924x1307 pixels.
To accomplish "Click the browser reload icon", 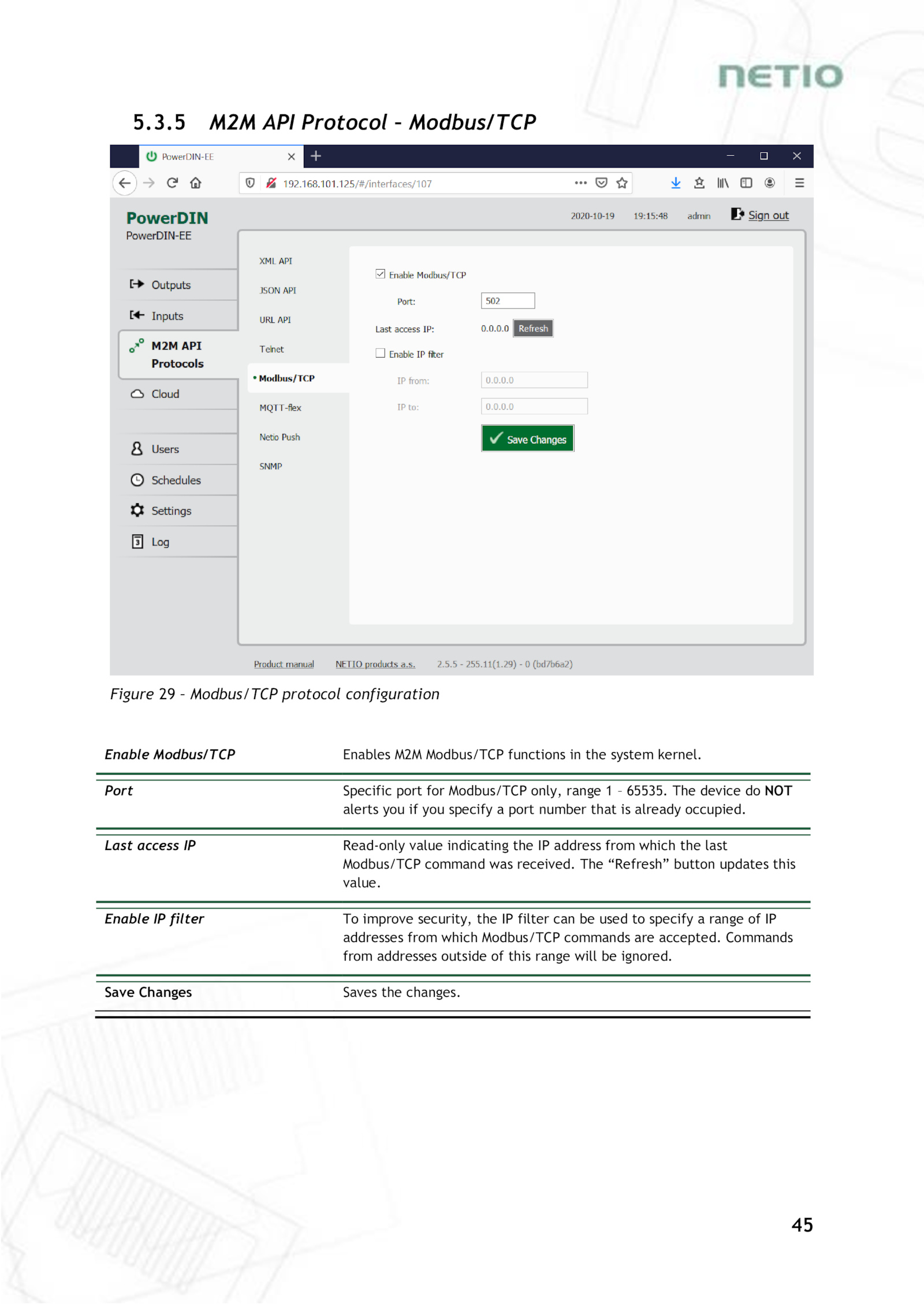I will click(x=172, y=183).
